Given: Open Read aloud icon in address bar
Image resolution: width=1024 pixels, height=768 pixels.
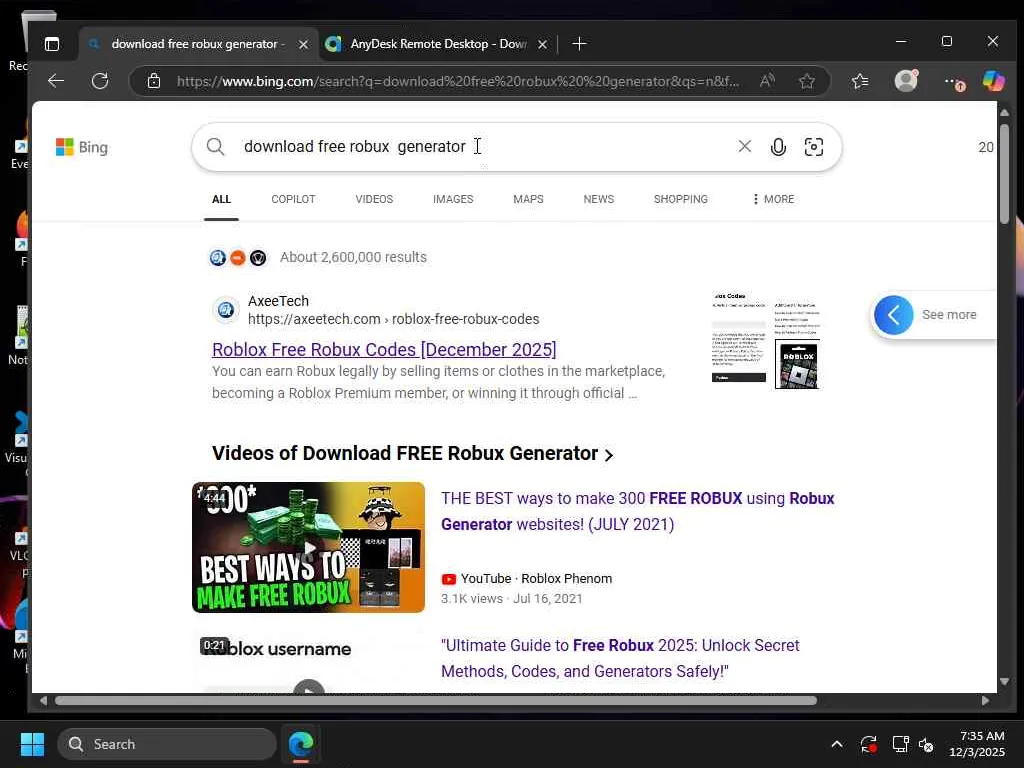Looking at the screenshot, I should [x=767, y=81].
